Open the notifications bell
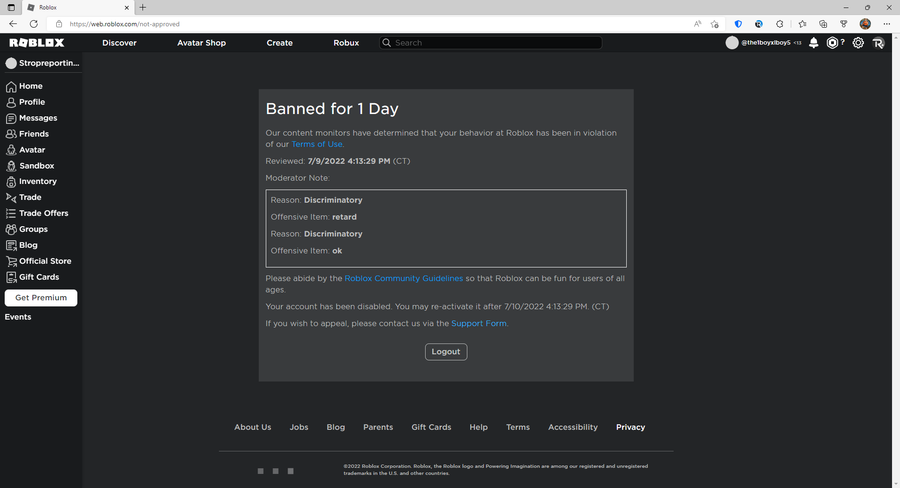 coord(813,43)
